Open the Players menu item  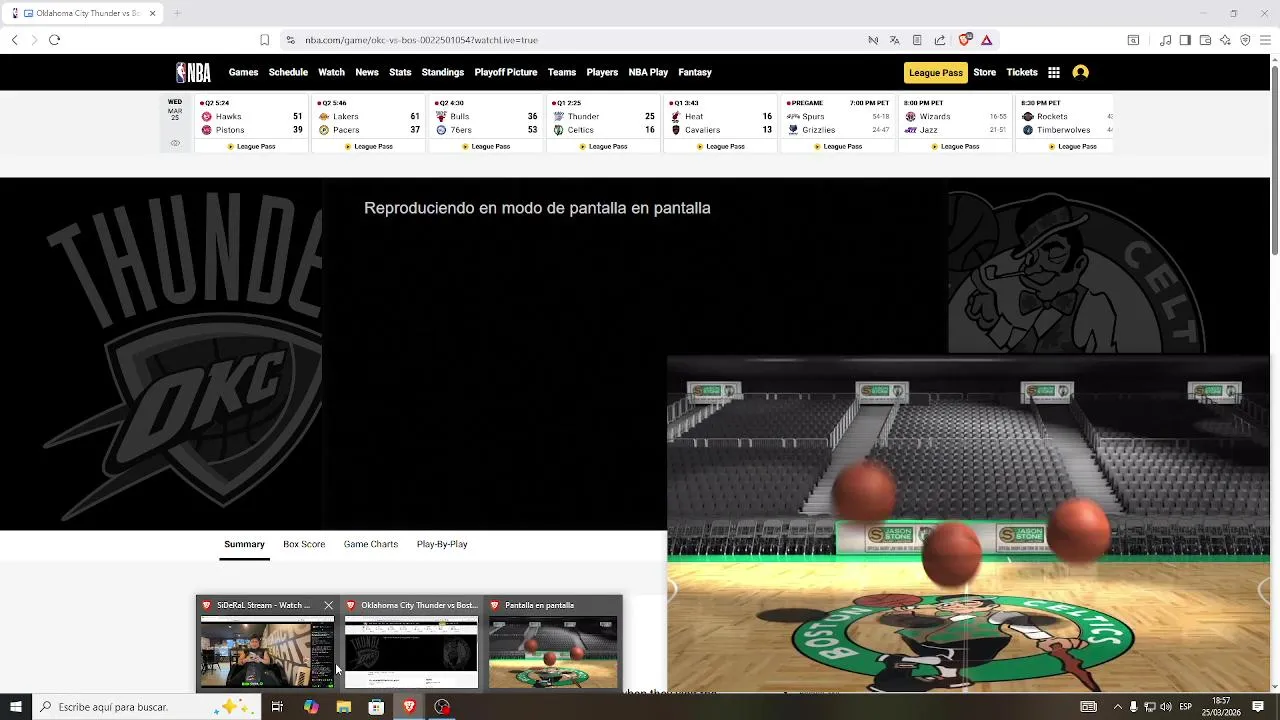click(x=602, y=72)
